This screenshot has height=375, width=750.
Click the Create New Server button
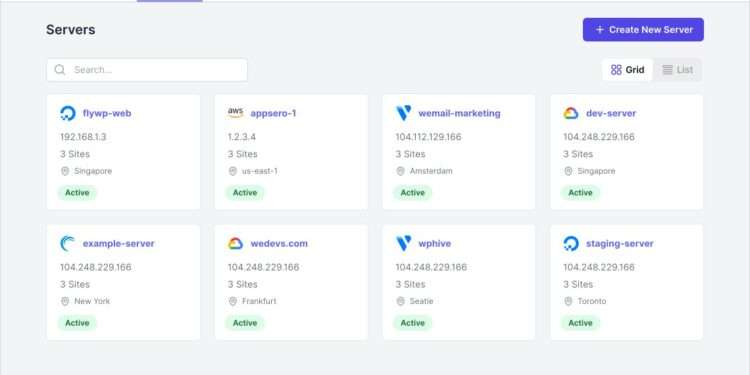click(x=643, y=30)
